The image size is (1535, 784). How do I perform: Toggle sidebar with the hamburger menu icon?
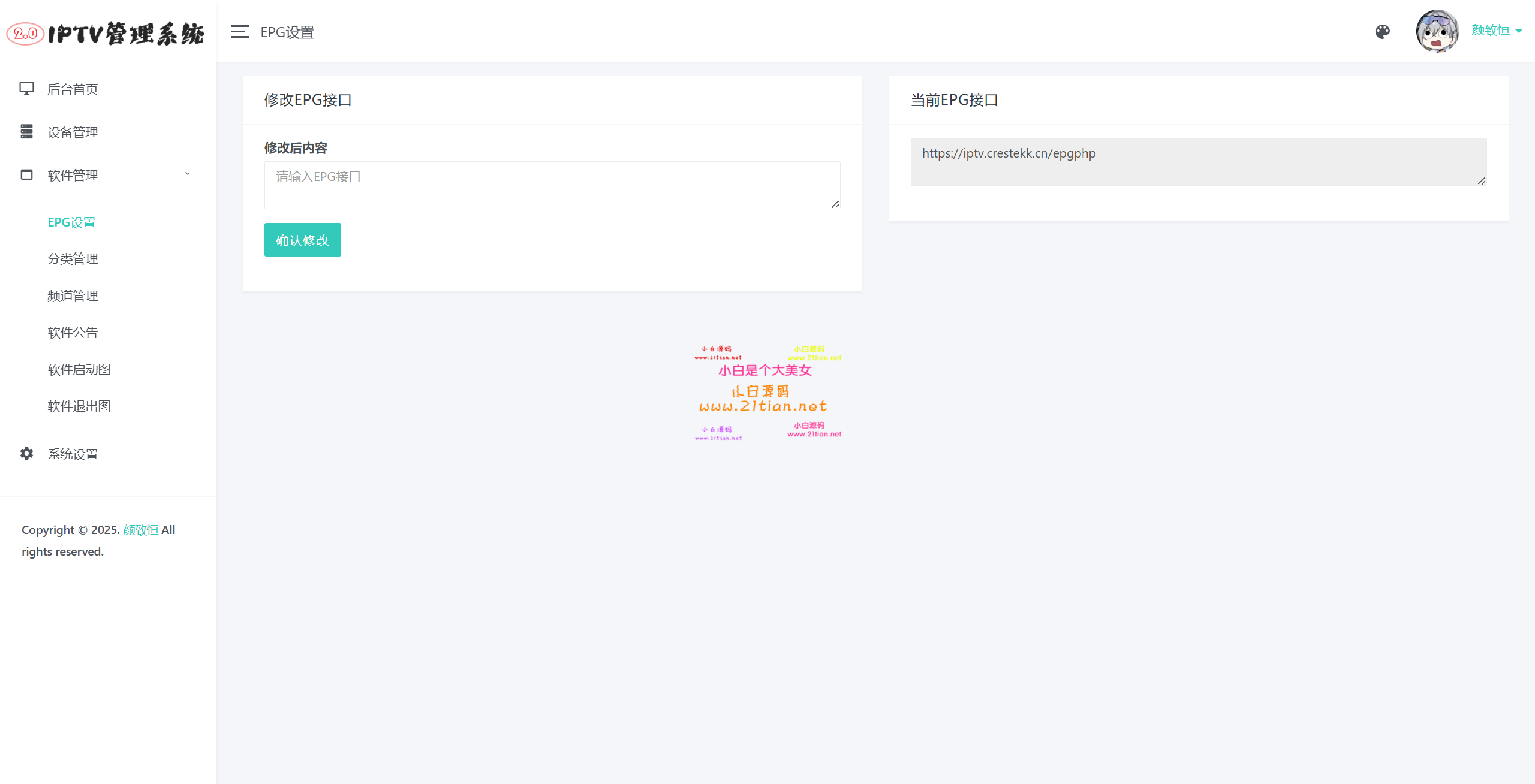point(240,32)
